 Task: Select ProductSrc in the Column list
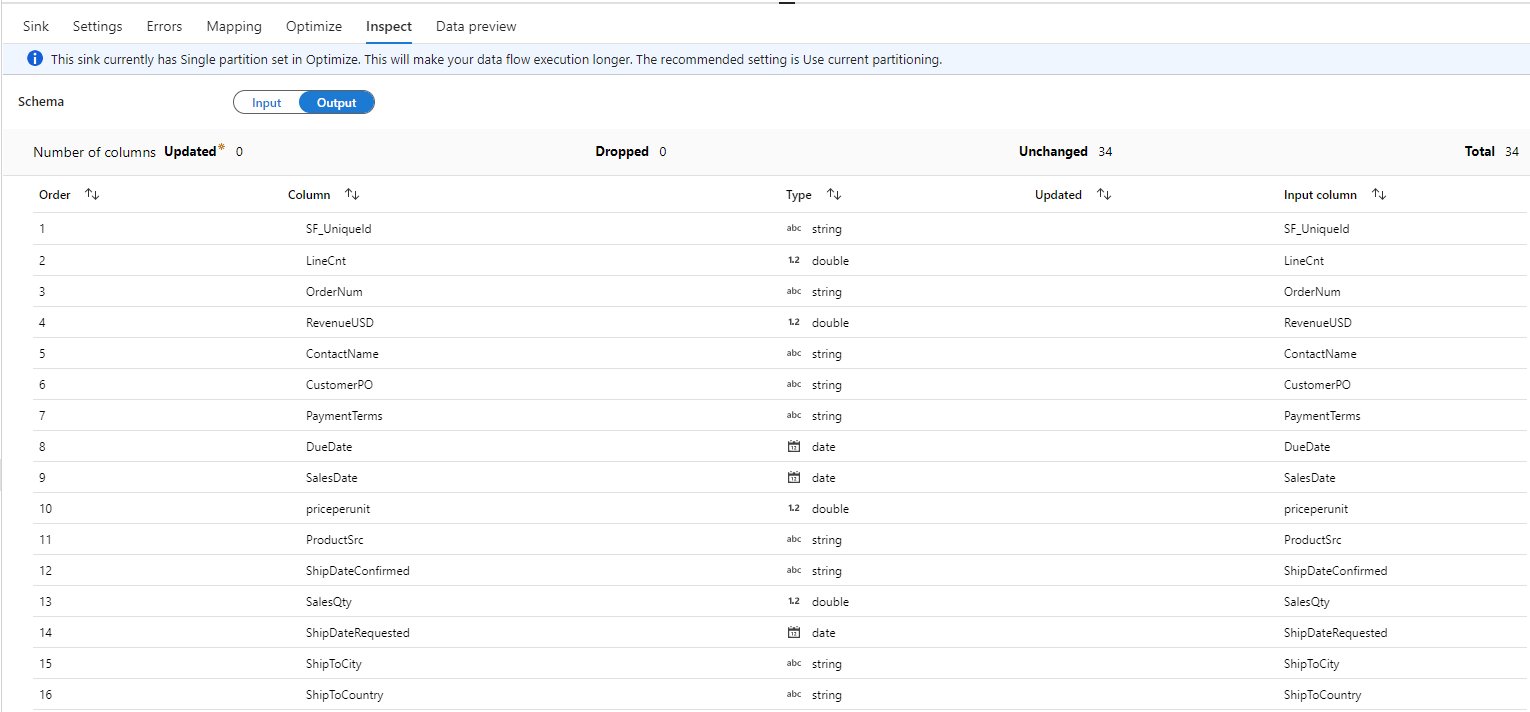[x=335, y=540]
